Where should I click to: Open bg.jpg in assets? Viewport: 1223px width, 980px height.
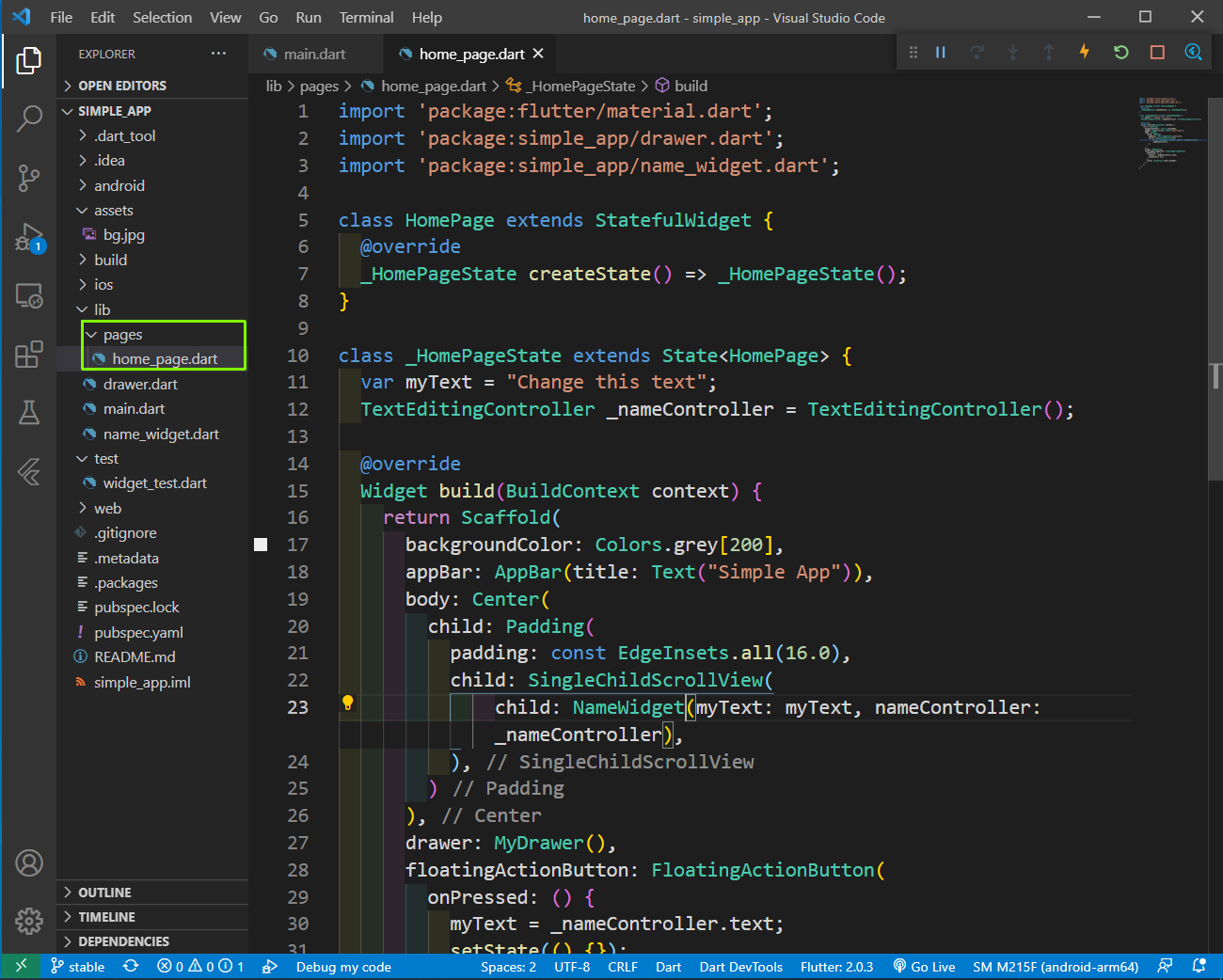coord(152,234)
